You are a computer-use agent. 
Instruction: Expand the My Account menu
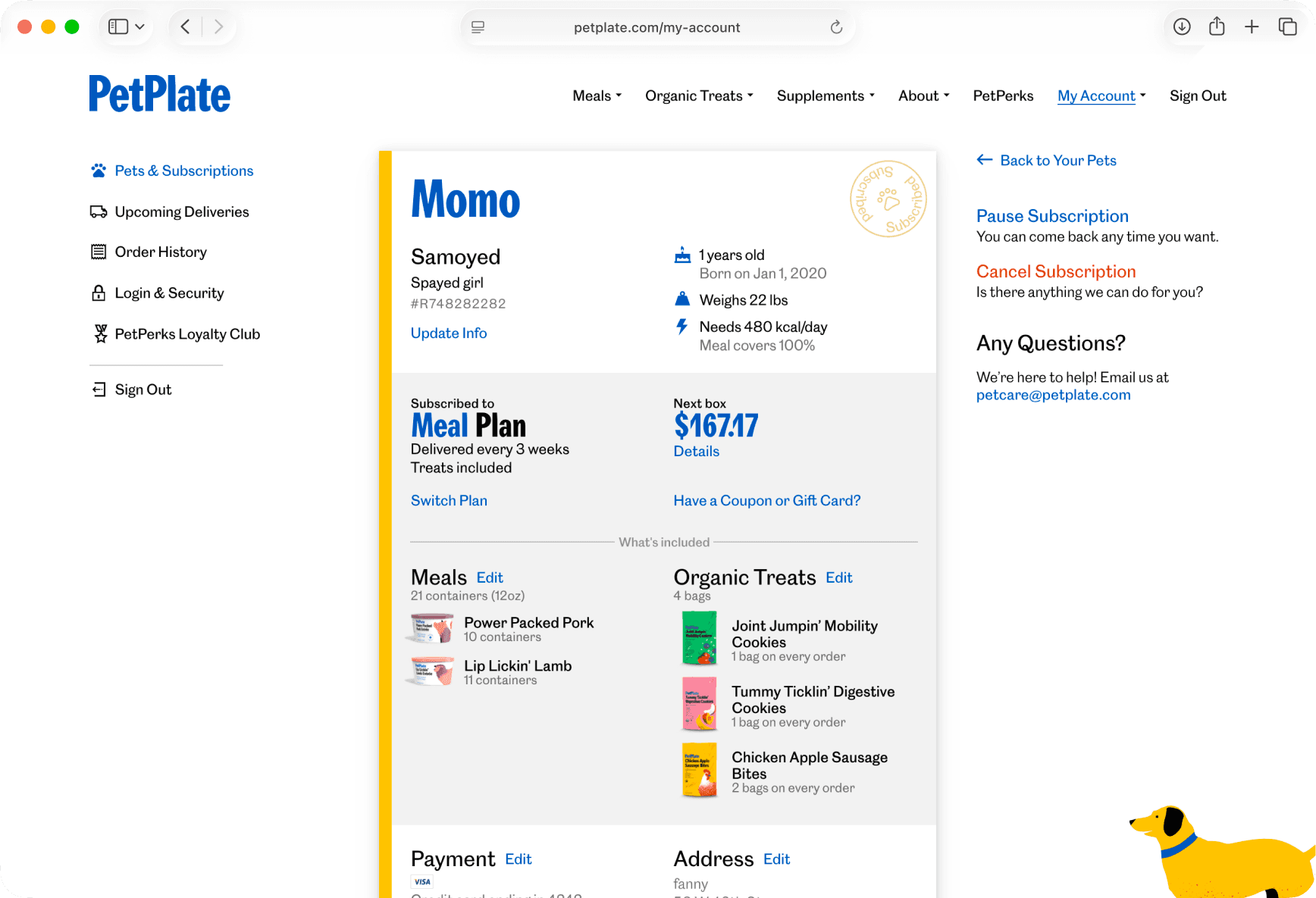click(1101, 95)
